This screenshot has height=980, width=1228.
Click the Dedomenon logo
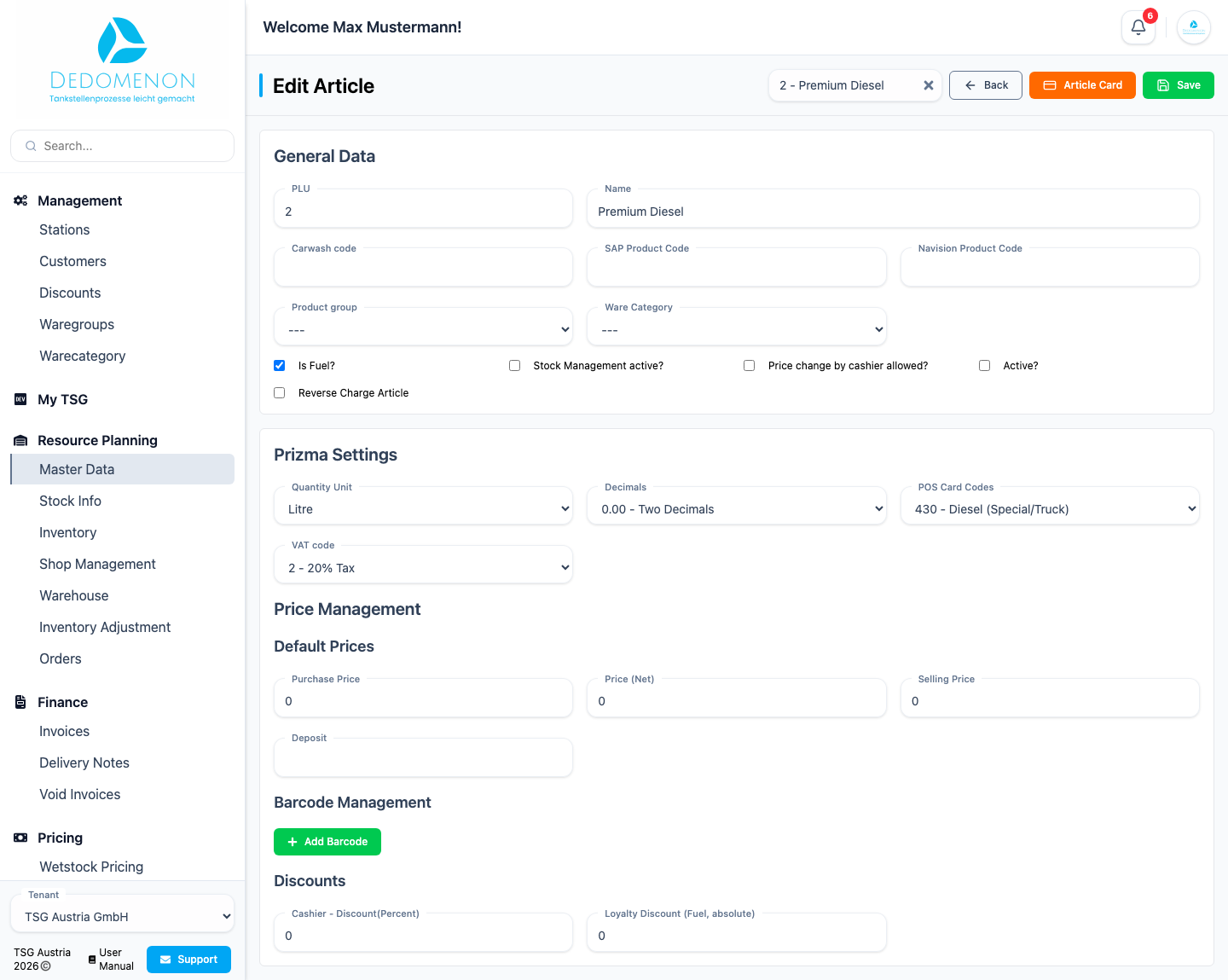(x=122, y=60)
